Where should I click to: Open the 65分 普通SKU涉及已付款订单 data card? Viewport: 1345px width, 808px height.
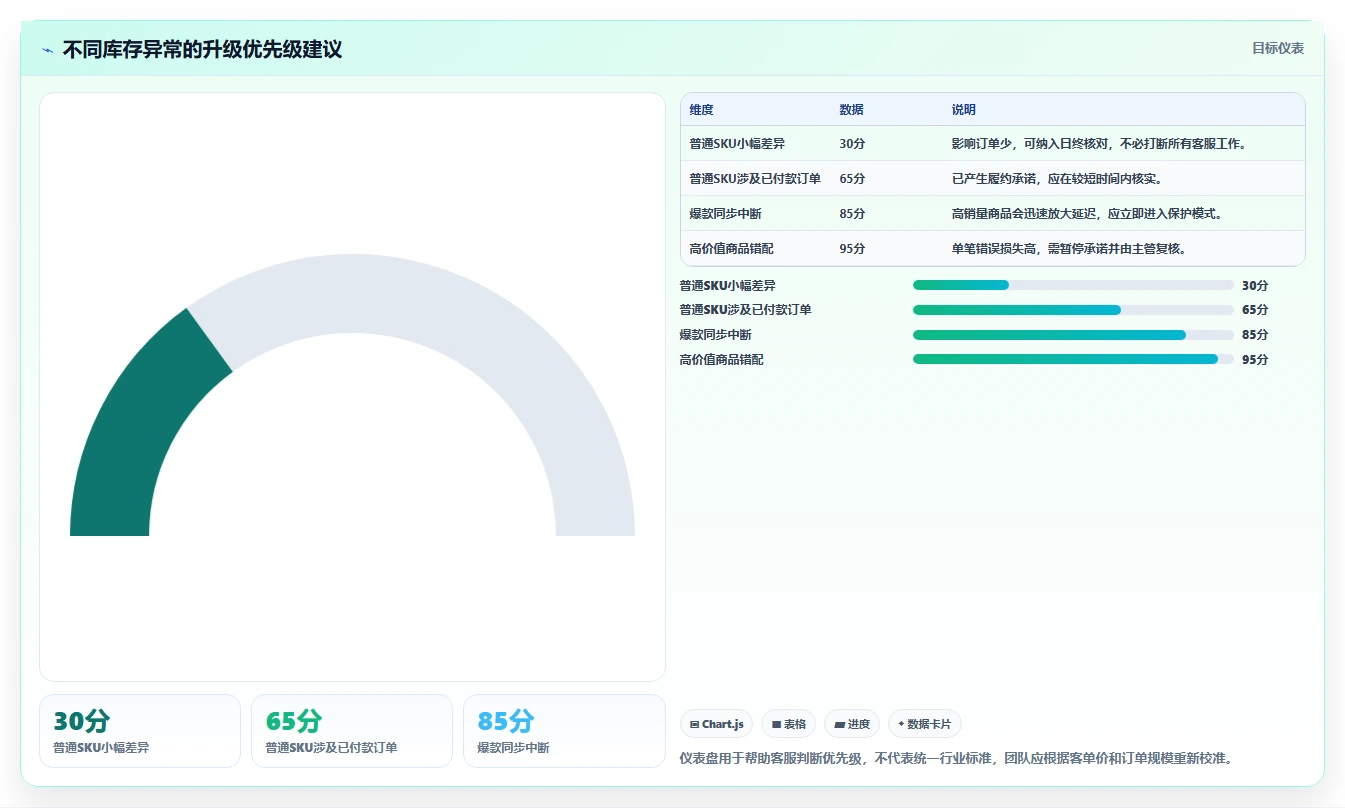[x=352, y=731]
